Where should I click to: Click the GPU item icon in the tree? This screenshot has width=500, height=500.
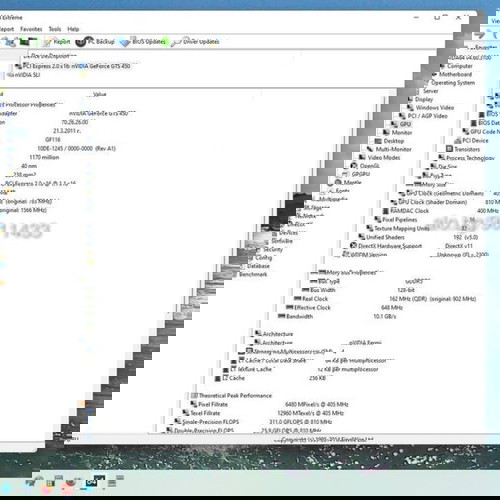394,124
